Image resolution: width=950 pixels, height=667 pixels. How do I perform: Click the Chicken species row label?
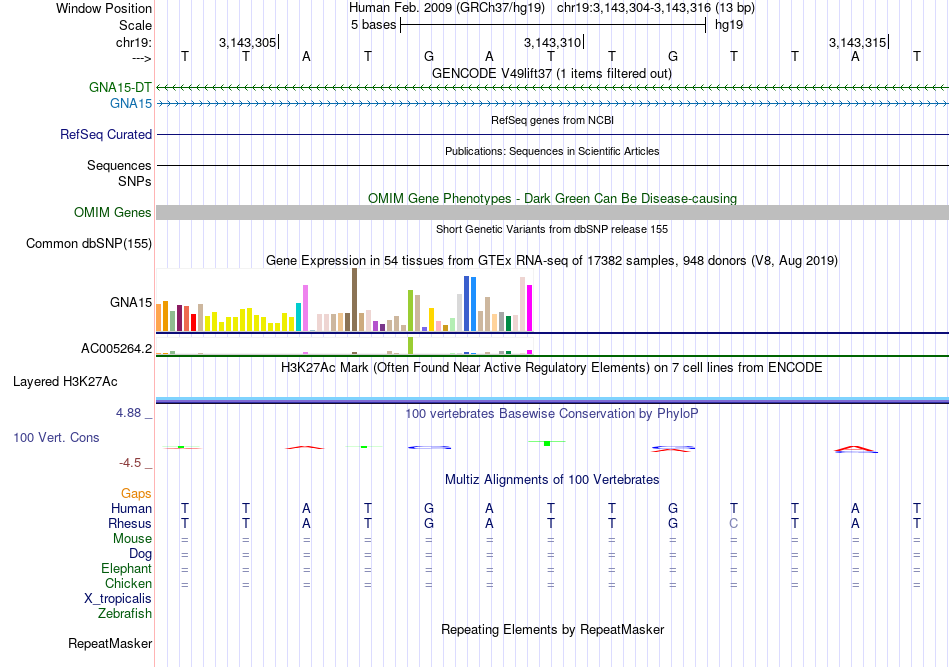point(128,583)
